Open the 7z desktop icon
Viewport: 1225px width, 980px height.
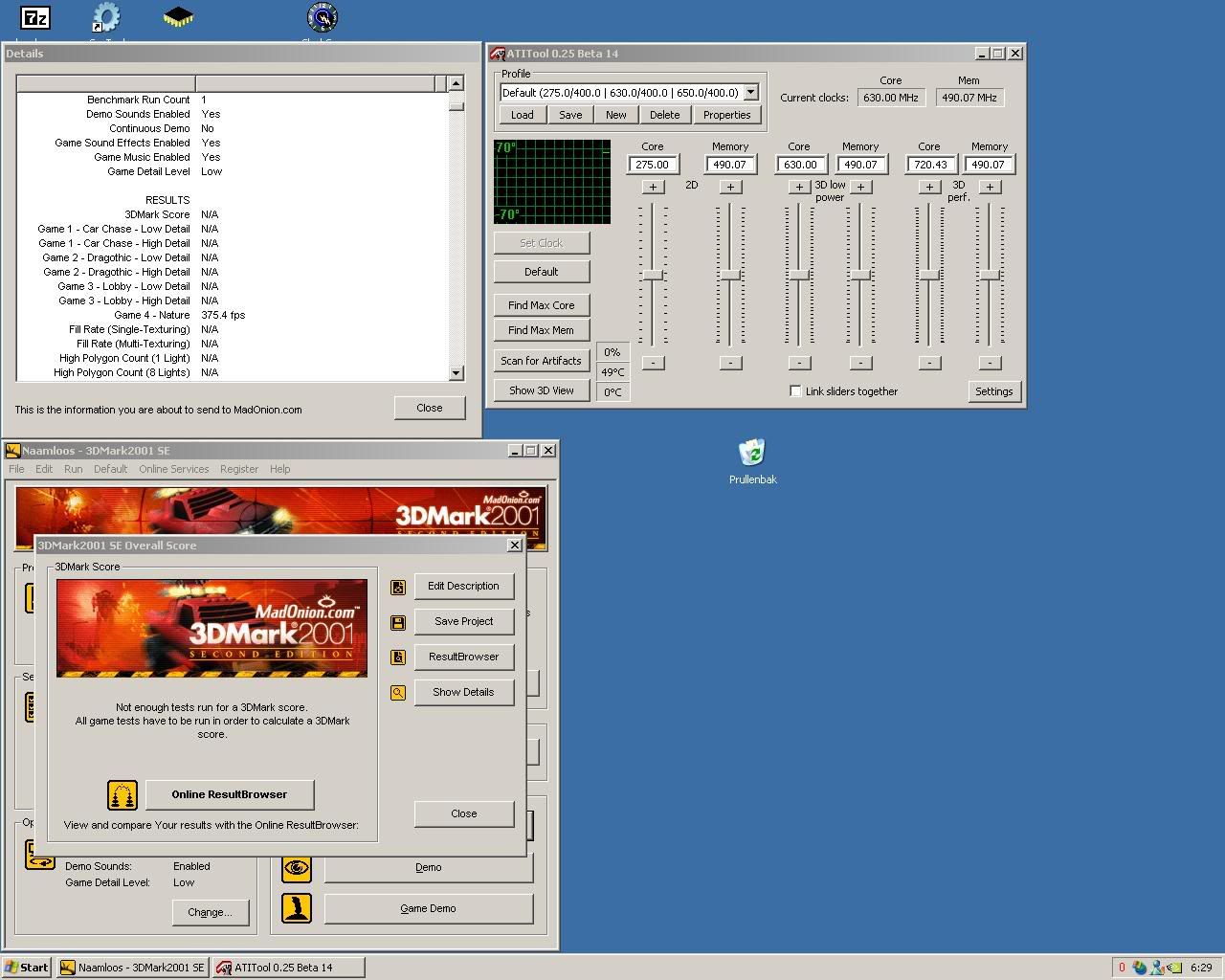35,17
